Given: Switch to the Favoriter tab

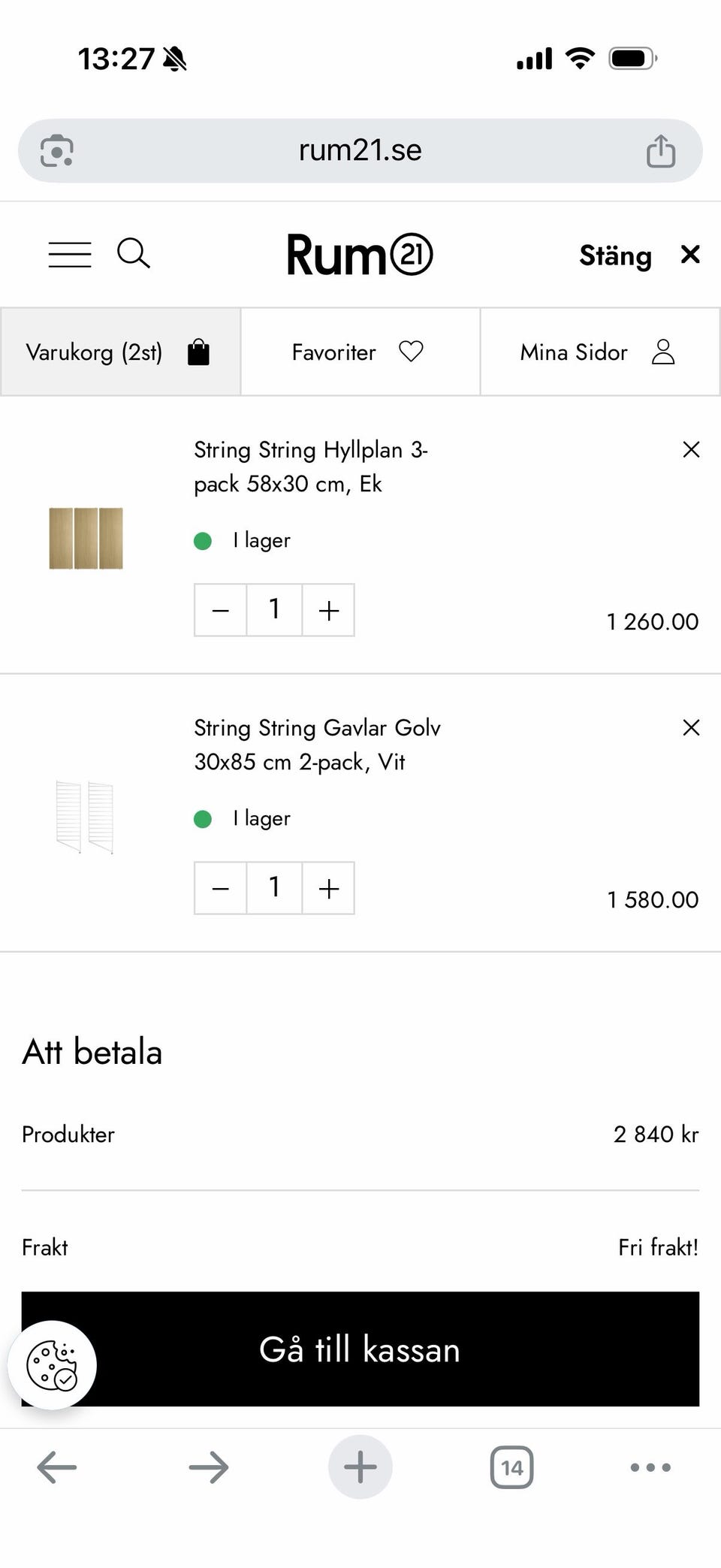Looking at the screenshot, I should 360,352.
